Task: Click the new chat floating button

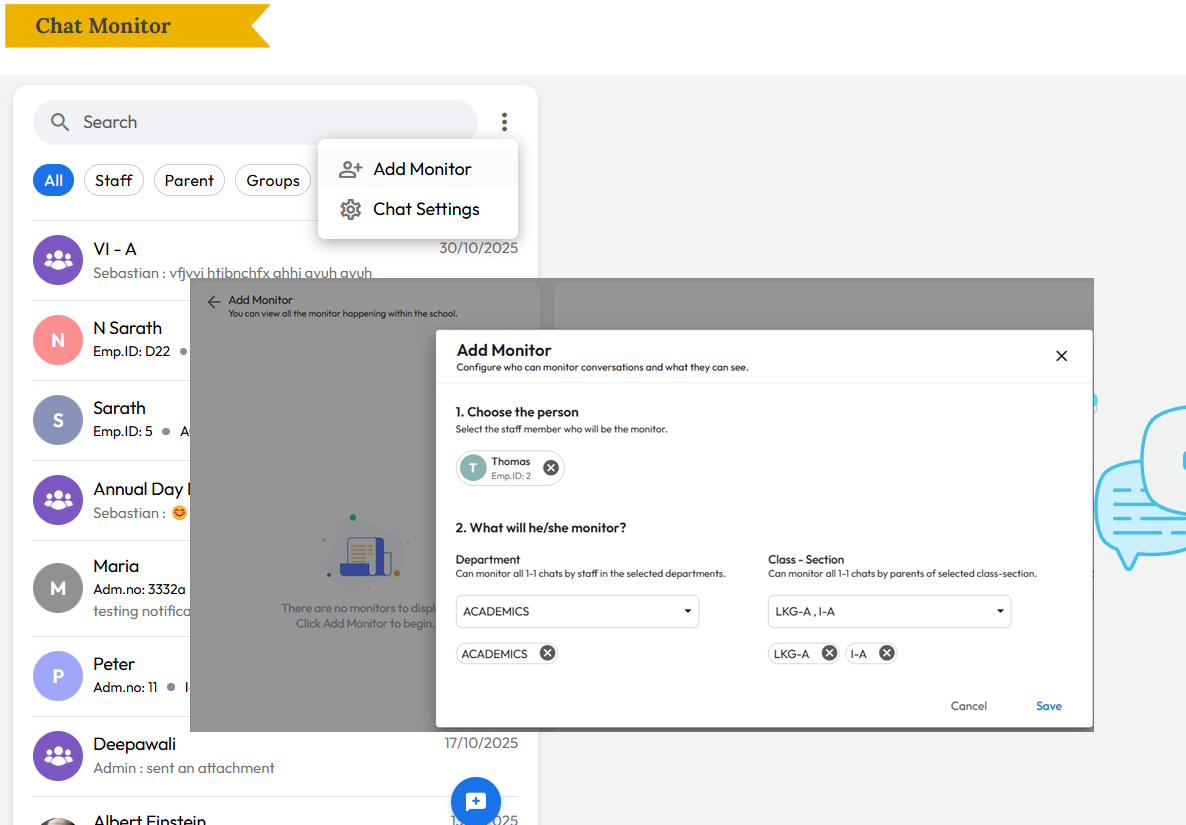Action: [476, 801]
